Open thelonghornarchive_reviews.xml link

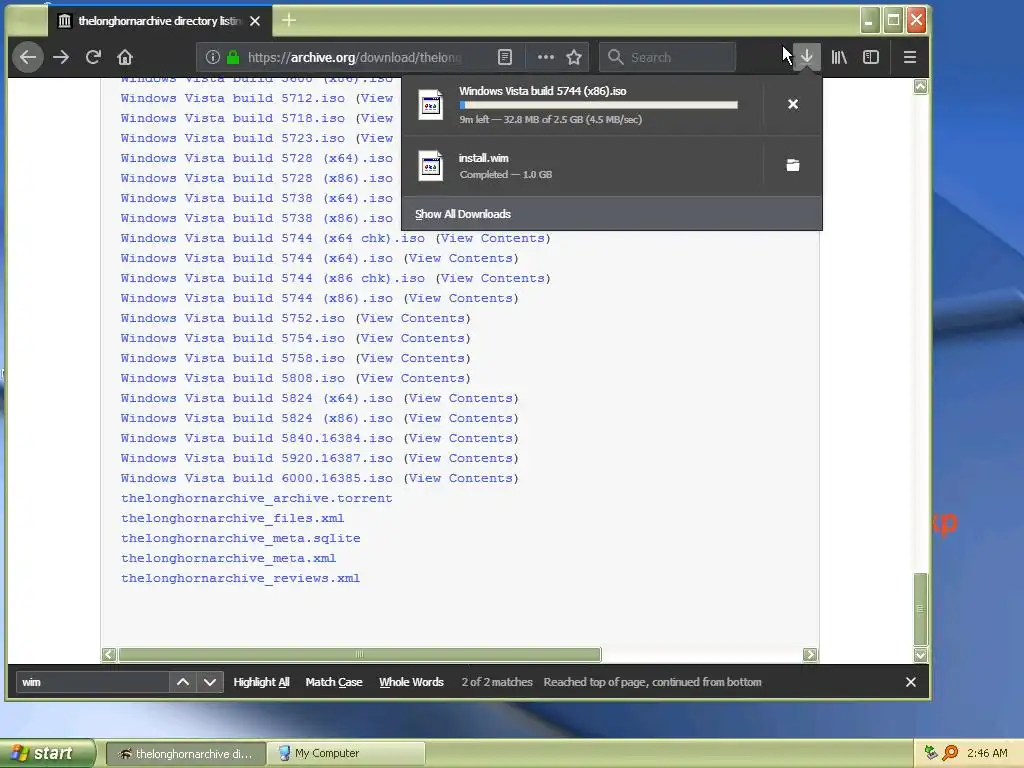coord(240,578)
